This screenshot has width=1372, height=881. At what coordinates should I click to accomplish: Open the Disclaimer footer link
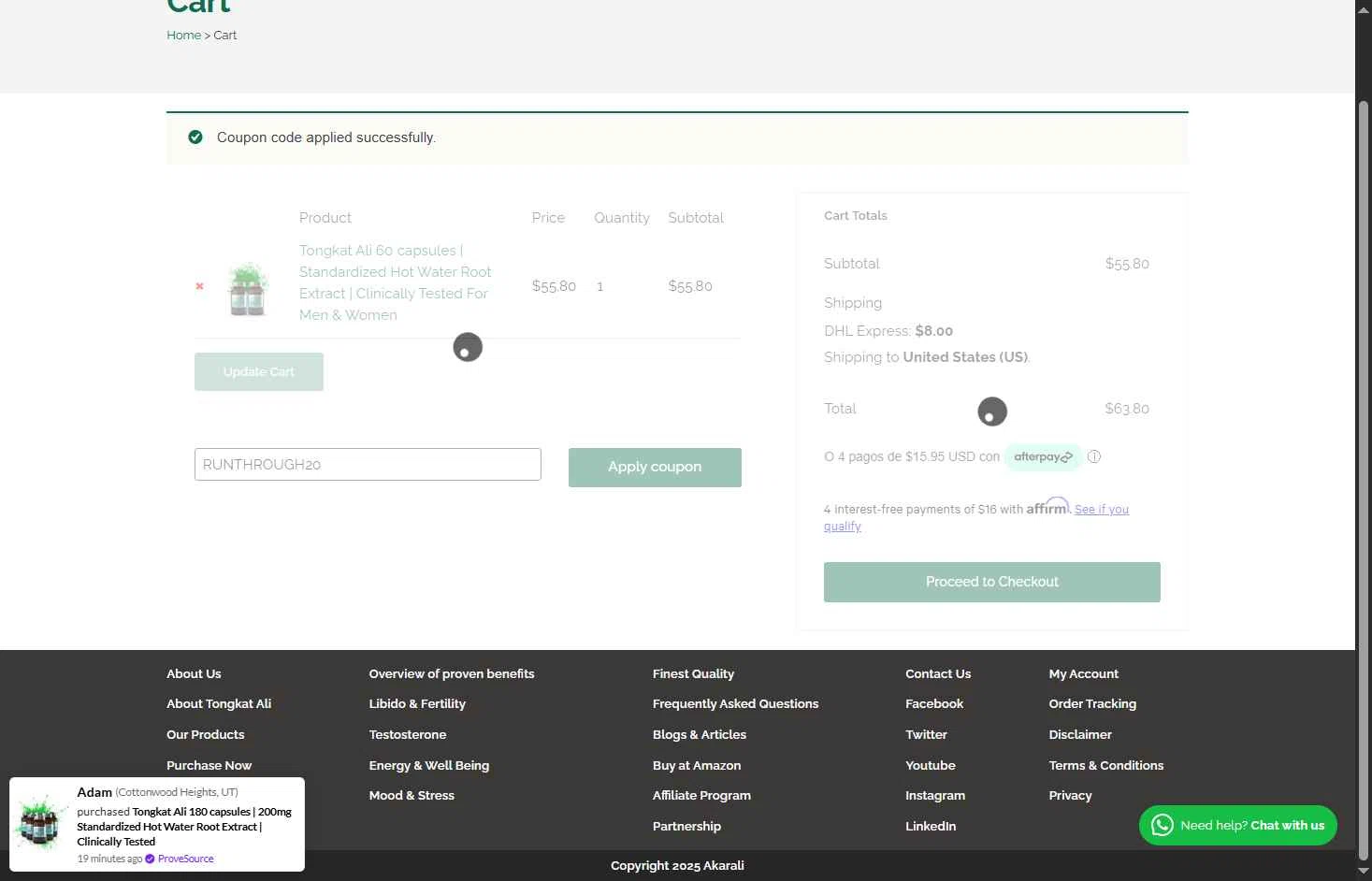[1080, 734]
